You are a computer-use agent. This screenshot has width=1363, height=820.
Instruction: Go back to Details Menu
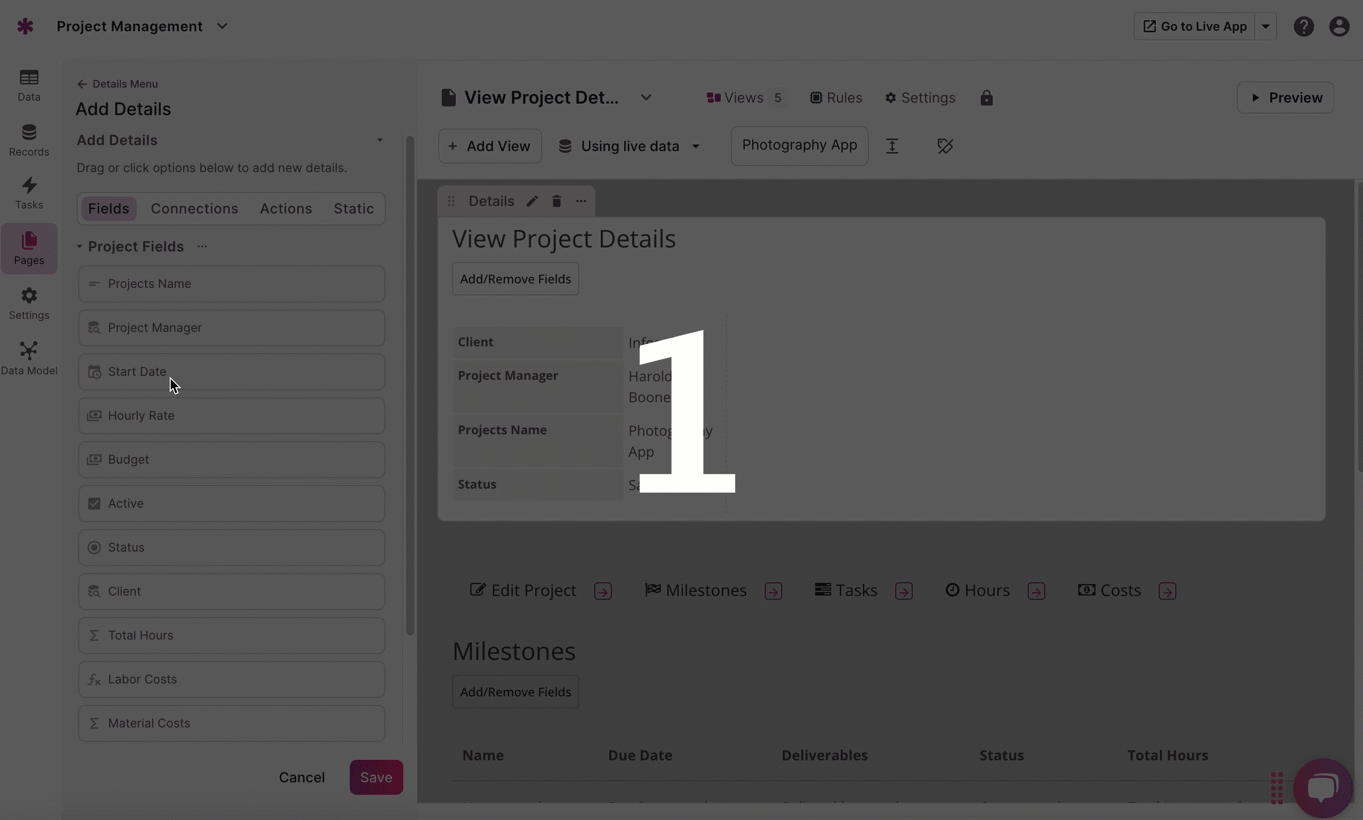tap(117, 84)
